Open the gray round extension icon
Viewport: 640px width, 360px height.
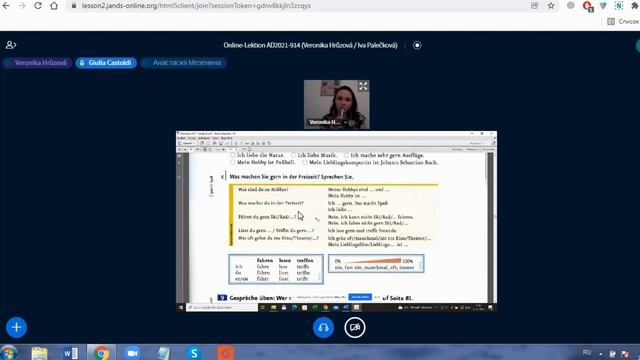[571, 5]
